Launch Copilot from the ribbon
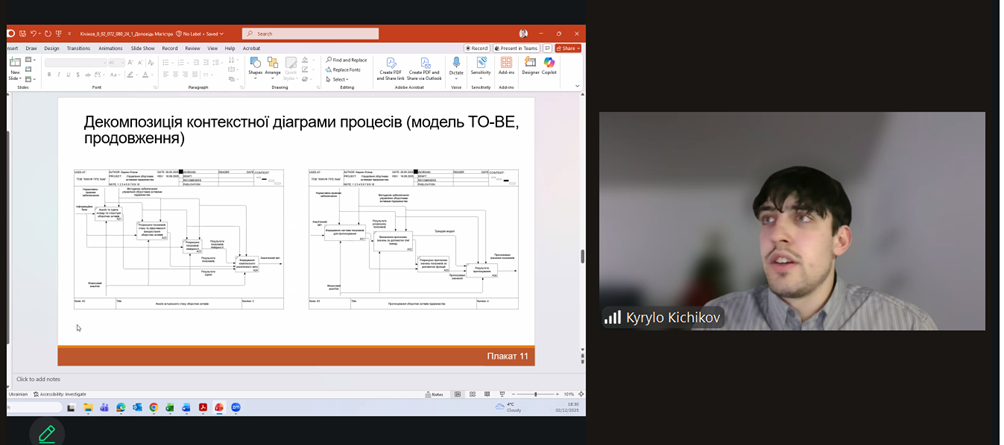Image resolution: width=1004 pixels, height=445 pixels. 549,66
